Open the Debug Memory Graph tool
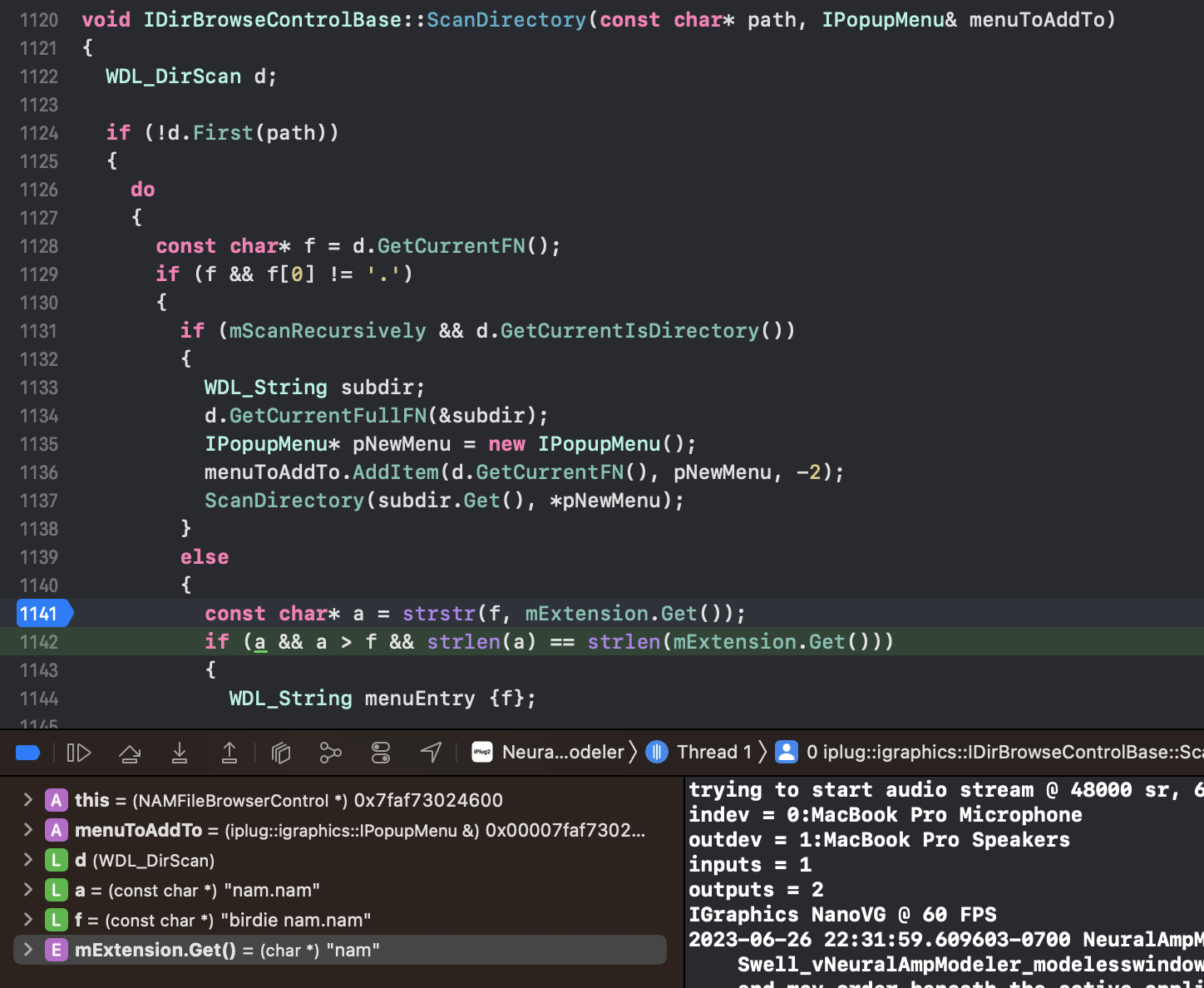1204x988 pixels. click(x=330, y=752)
